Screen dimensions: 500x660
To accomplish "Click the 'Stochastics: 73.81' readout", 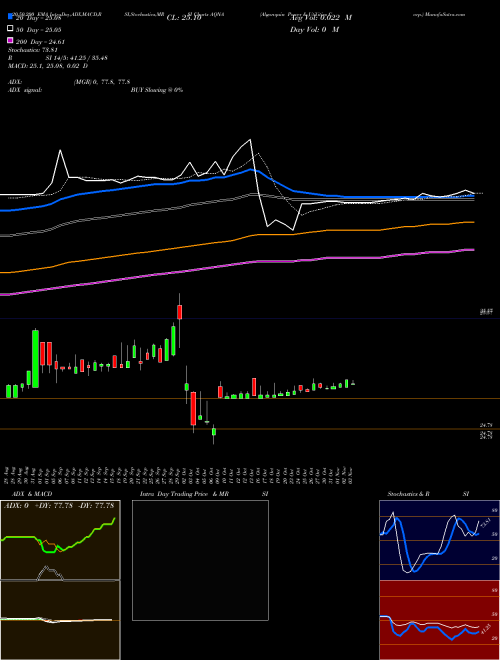I will 33,50.
